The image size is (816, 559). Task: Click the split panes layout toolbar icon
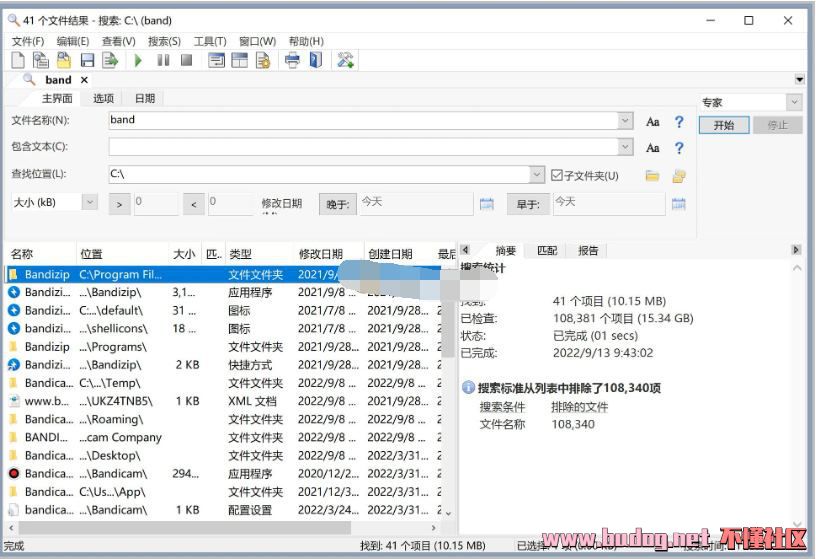(x=239, y=60)
